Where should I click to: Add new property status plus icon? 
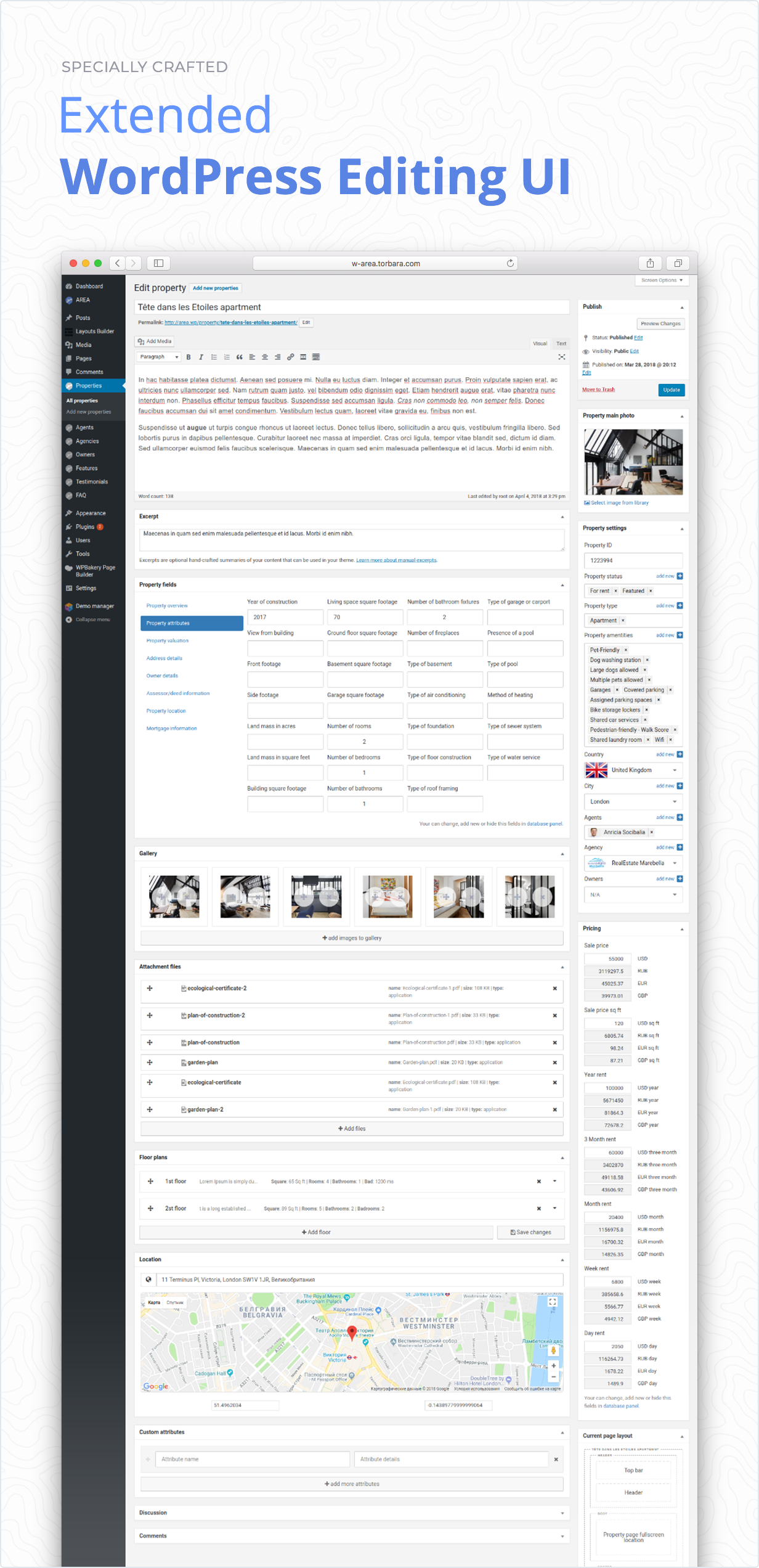pos(680,576)
